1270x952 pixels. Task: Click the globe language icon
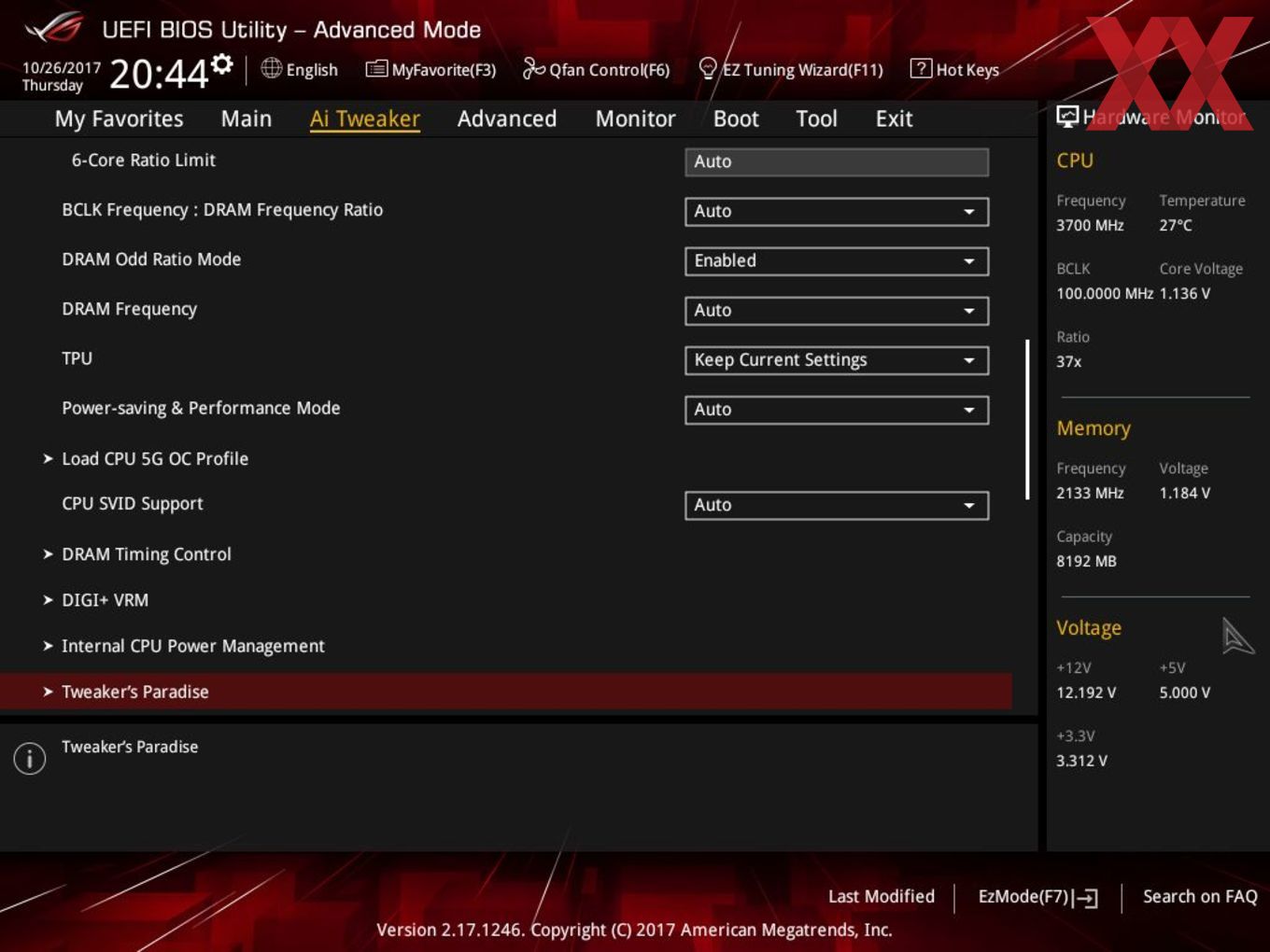coord(271,68)
